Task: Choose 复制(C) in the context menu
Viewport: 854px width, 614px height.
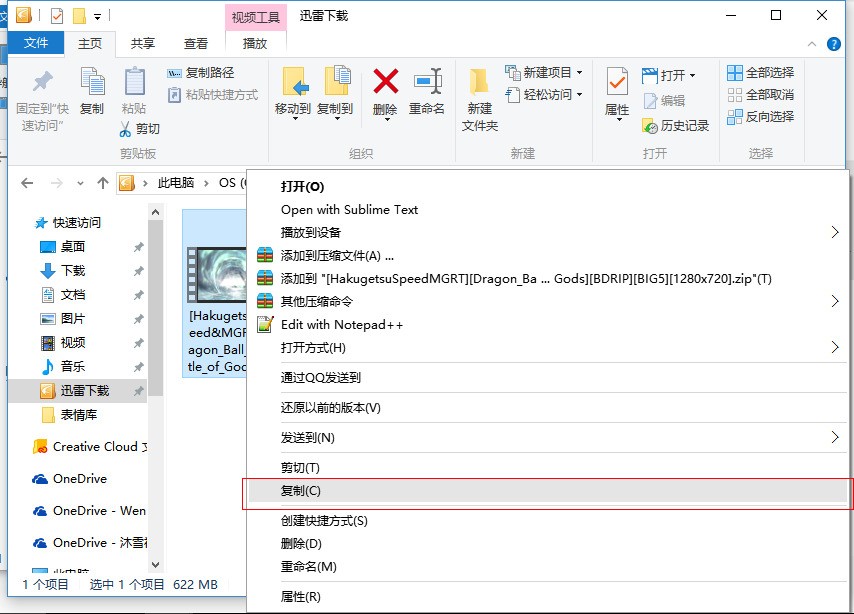Action: pyautogui.click(x=548, y=491)
